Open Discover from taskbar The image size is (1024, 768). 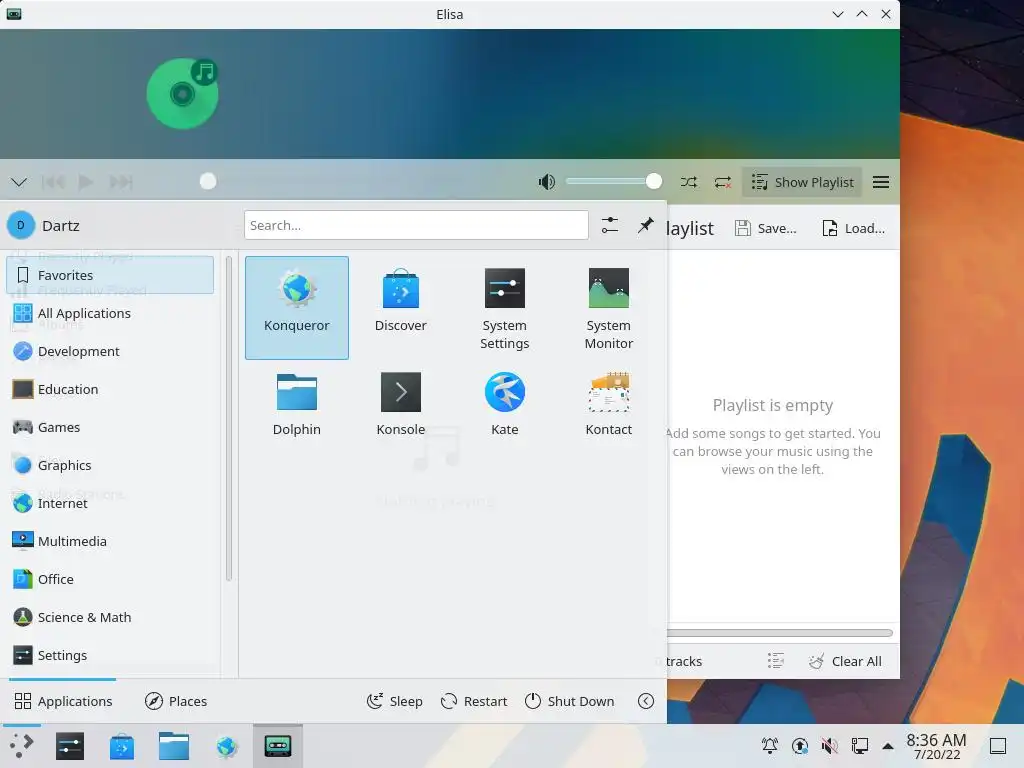121,746
